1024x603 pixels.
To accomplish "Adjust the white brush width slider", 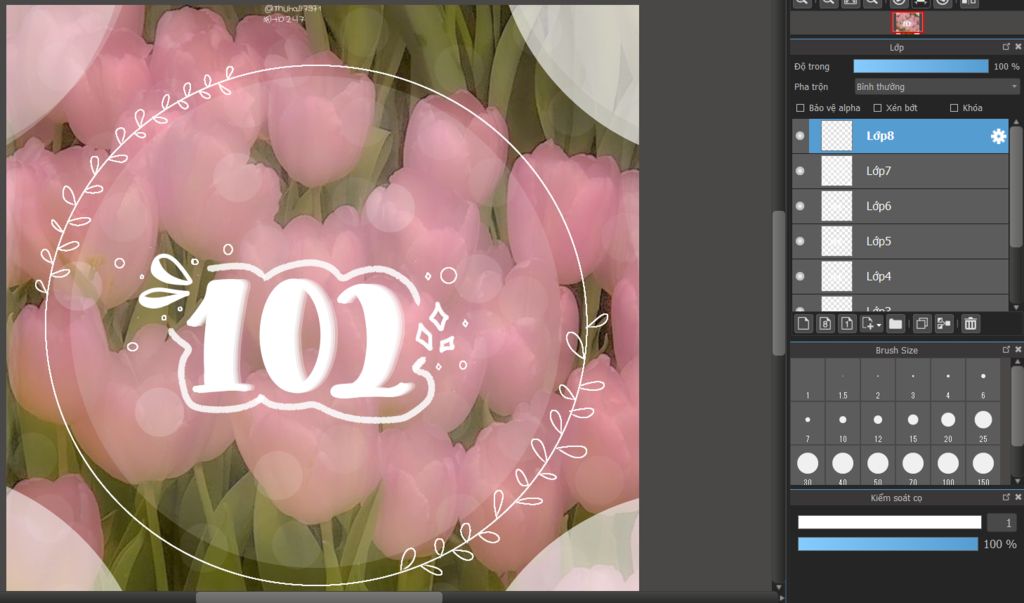I will pos(889,522).
